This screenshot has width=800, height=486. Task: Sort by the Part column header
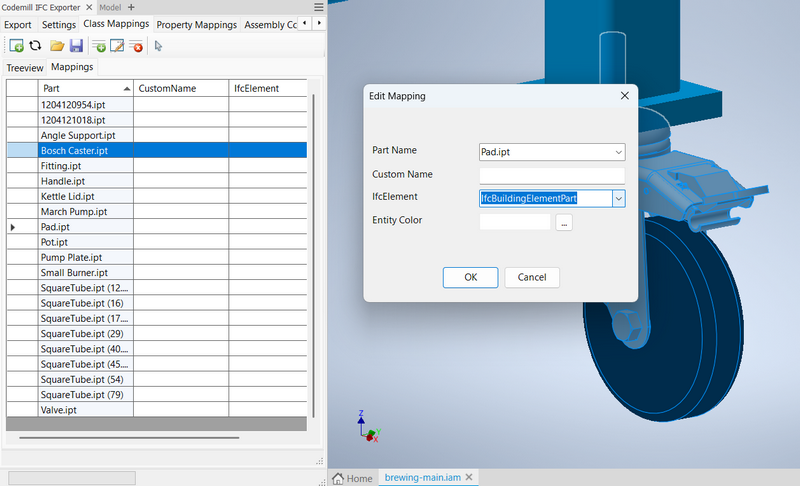pyautogui.click(x=85, y=88)
